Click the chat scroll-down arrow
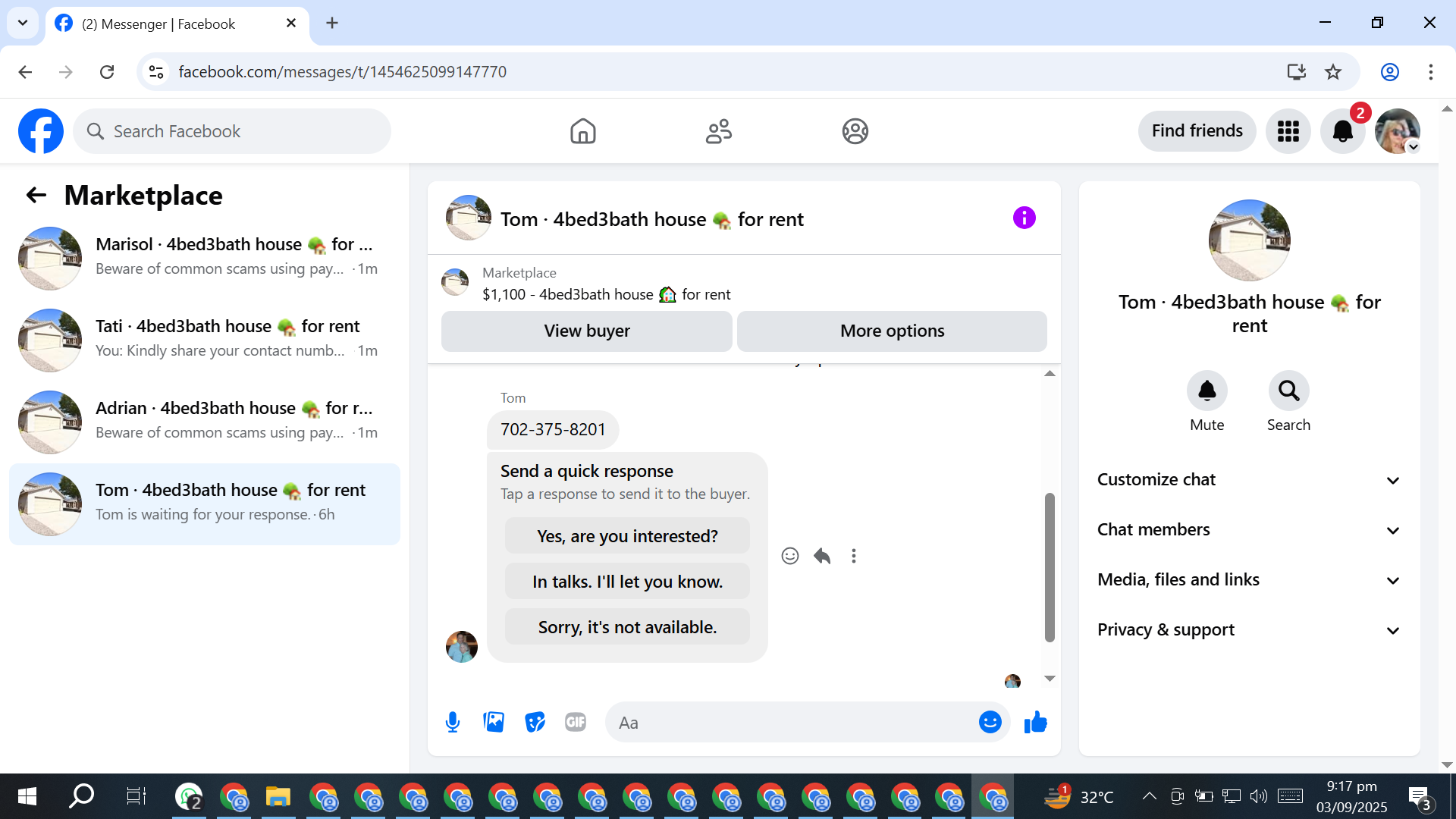Image resolution: width=1456 pixels, height=819 pixels. [x=1050, y=679]
